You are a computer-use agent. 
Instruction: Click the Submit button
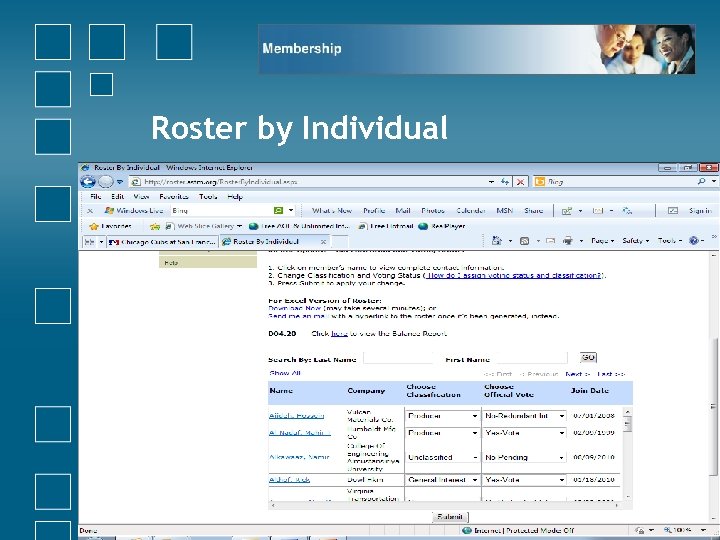coord(450,517)
